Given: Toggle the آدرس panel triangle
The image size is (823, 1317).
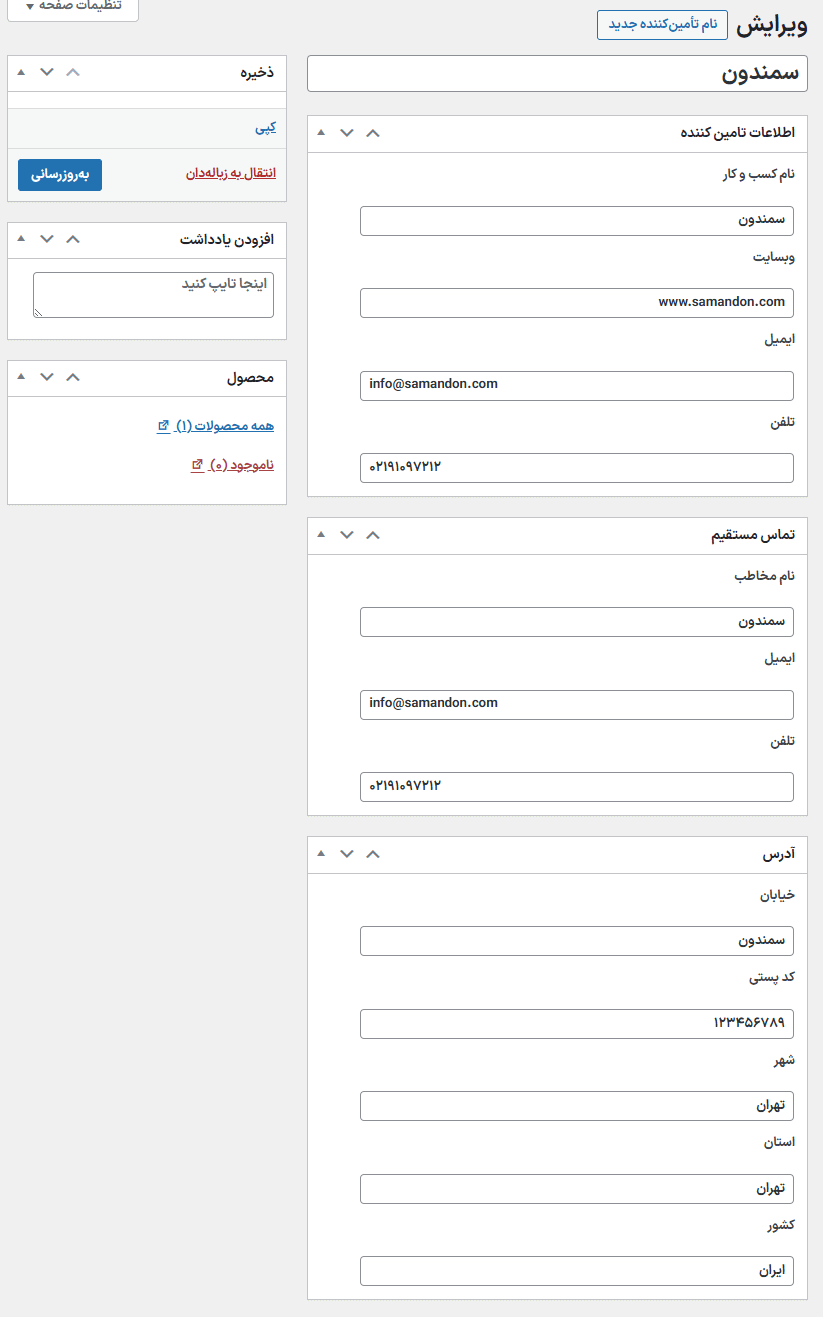Looking at the screenshot, I should tap(321, 854).
